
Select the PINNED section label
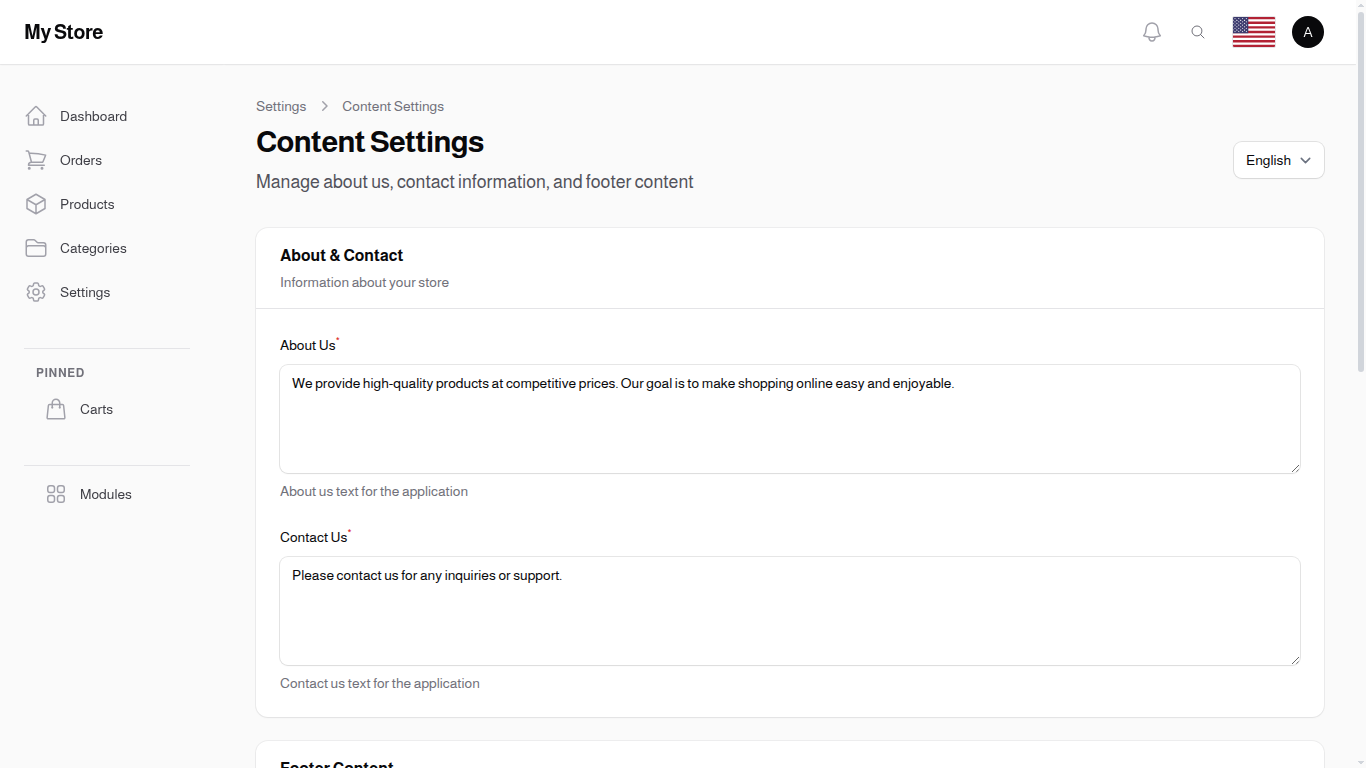coord(60,372)
